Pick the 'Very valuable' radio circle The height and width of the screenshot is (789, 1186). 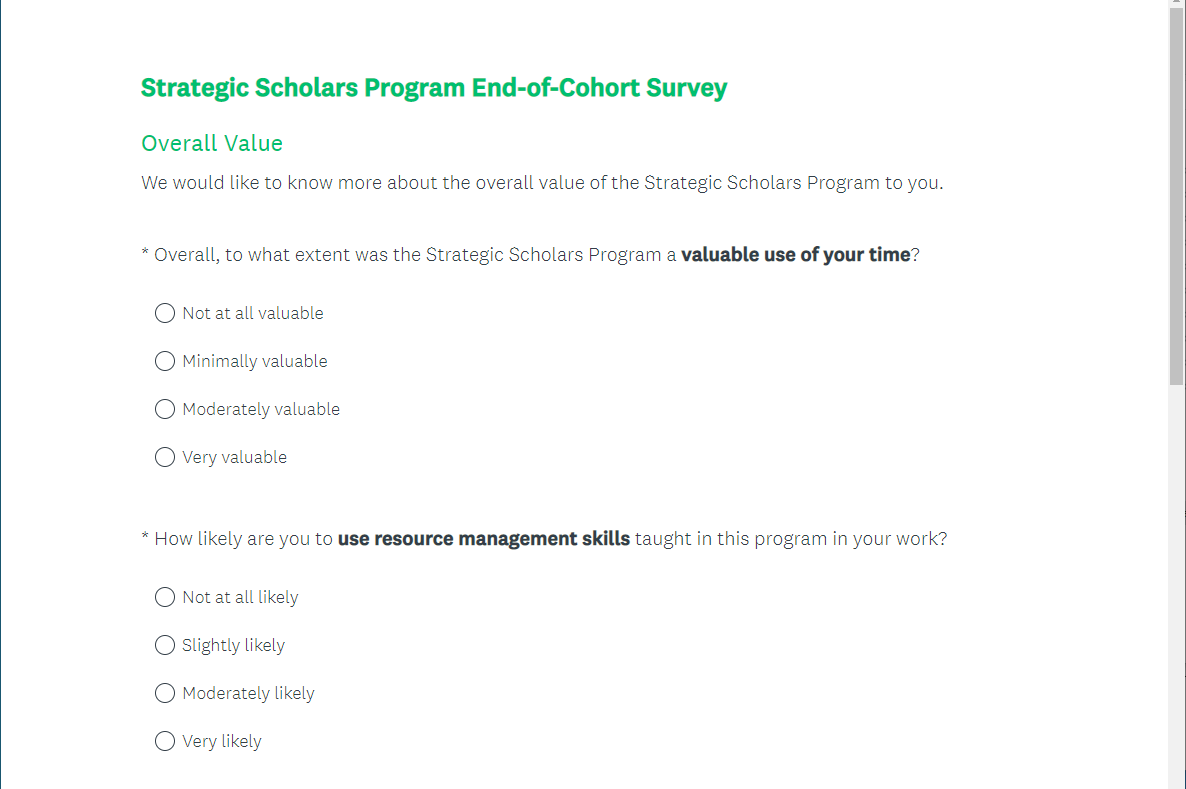point(165,457)
